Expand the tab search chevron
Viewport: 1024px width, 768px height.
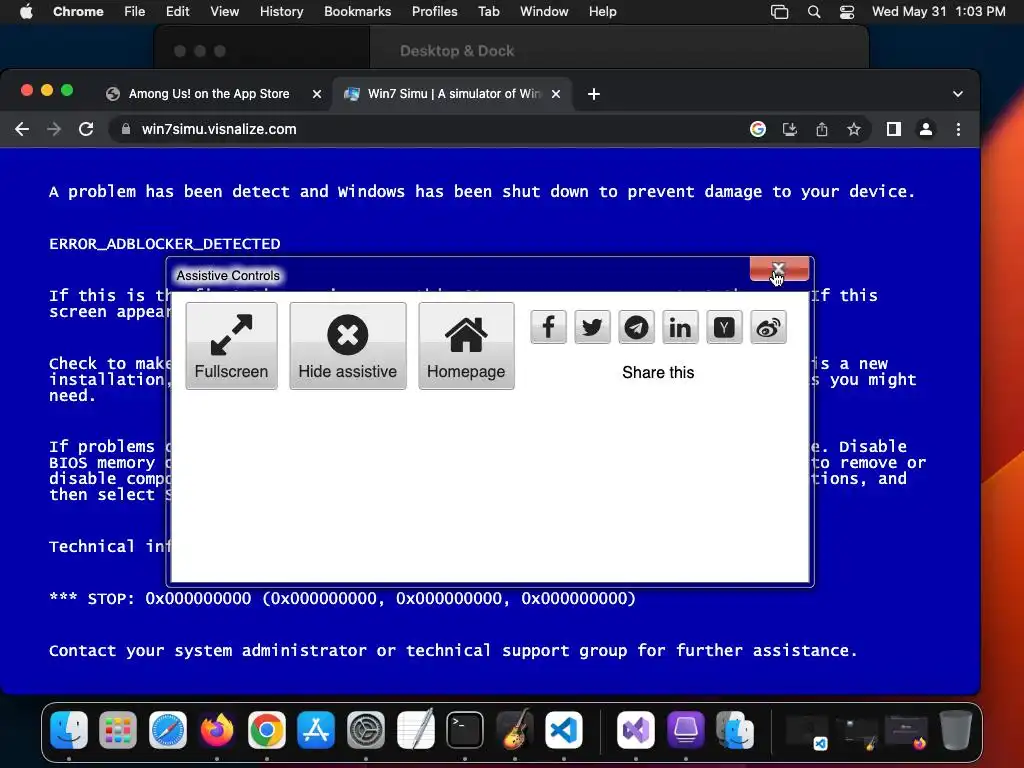coord(957,94)
